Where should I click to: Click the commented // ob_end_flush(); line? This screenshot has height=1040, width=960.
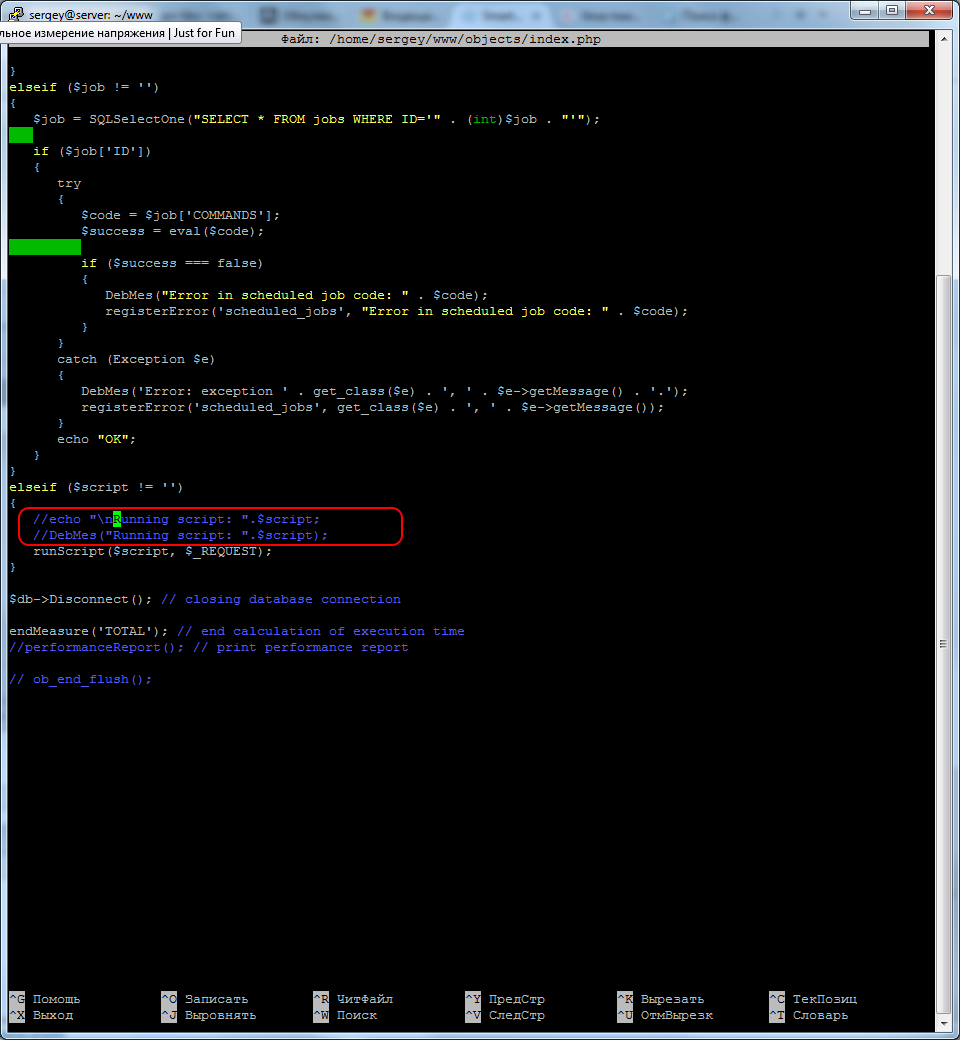[x=81, y=679]
